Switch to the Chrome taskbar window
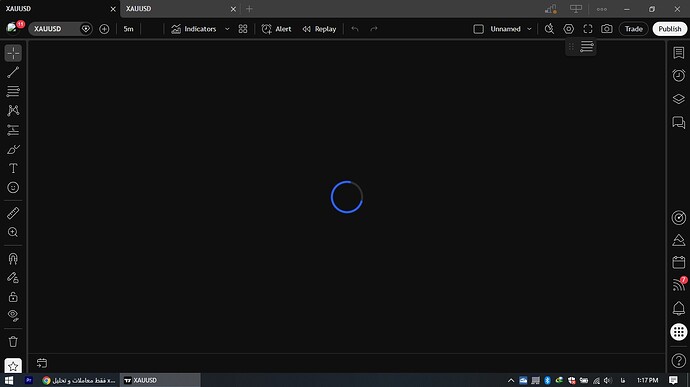The image size is (690, 387). tap(79, 380)
